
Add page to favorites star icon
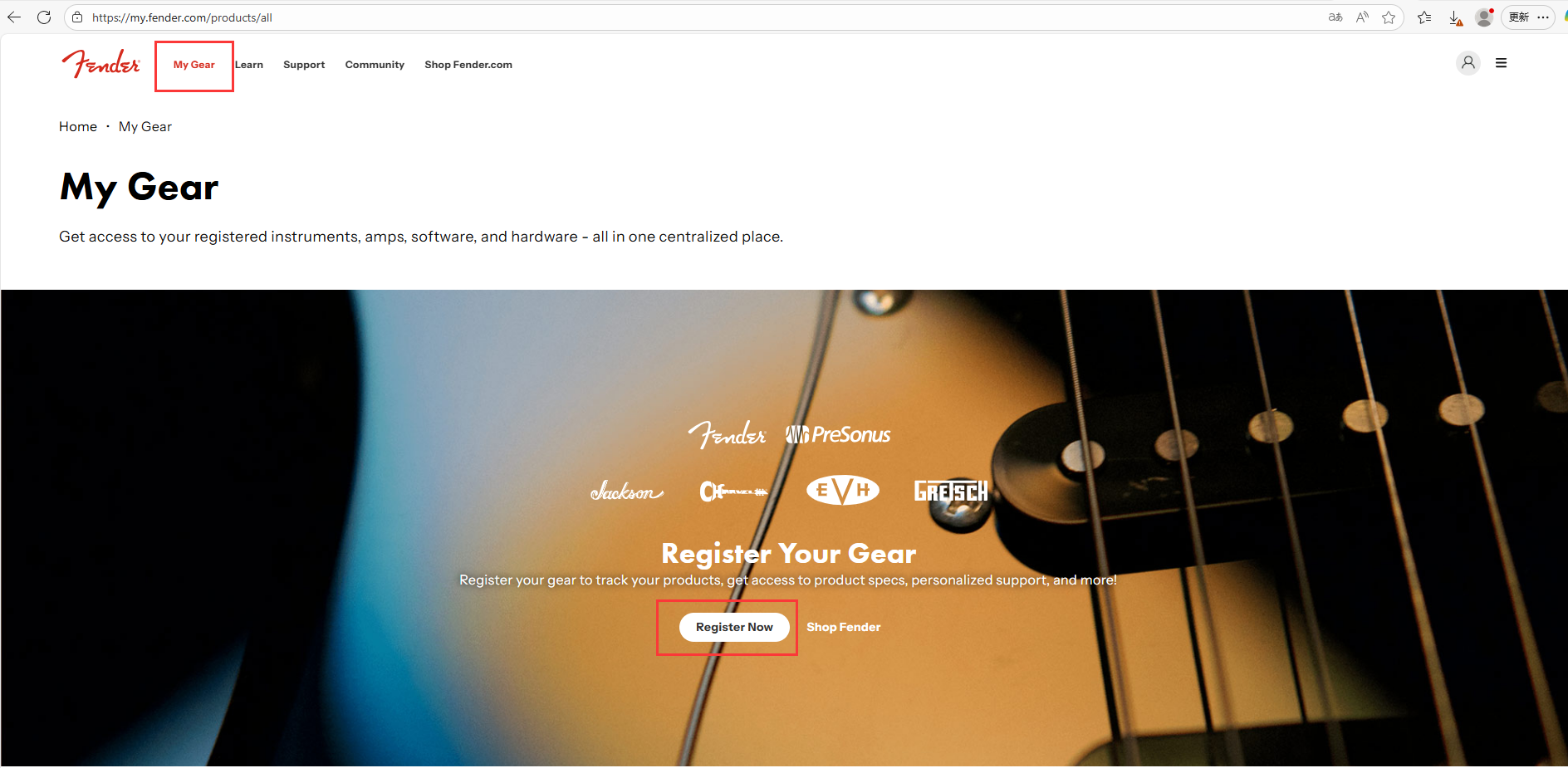pyautogui.click(x=1389, y=17)
